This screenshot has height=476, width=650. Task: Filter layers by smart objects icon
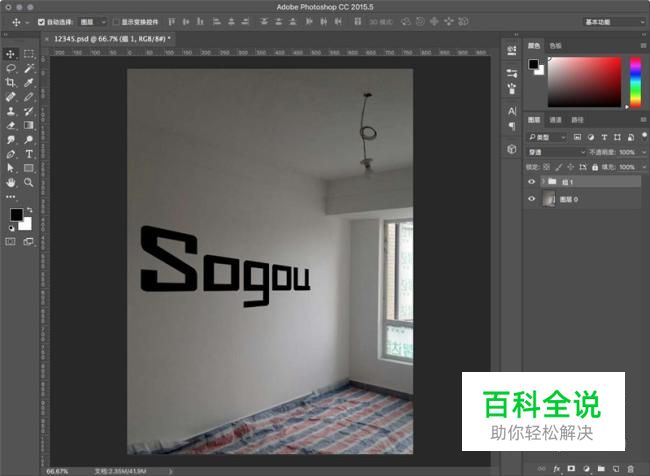tap(631, 137)
